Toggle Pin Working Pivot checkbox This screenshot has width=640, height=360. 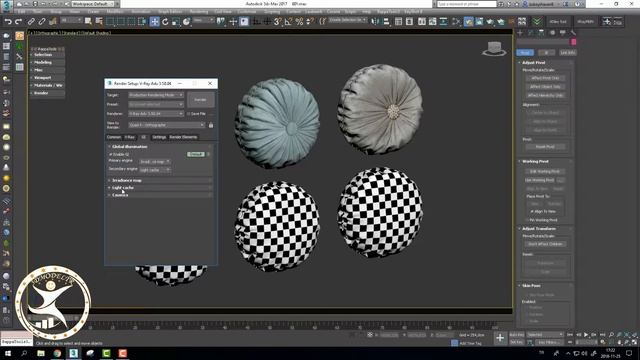[x=527, y=220]
